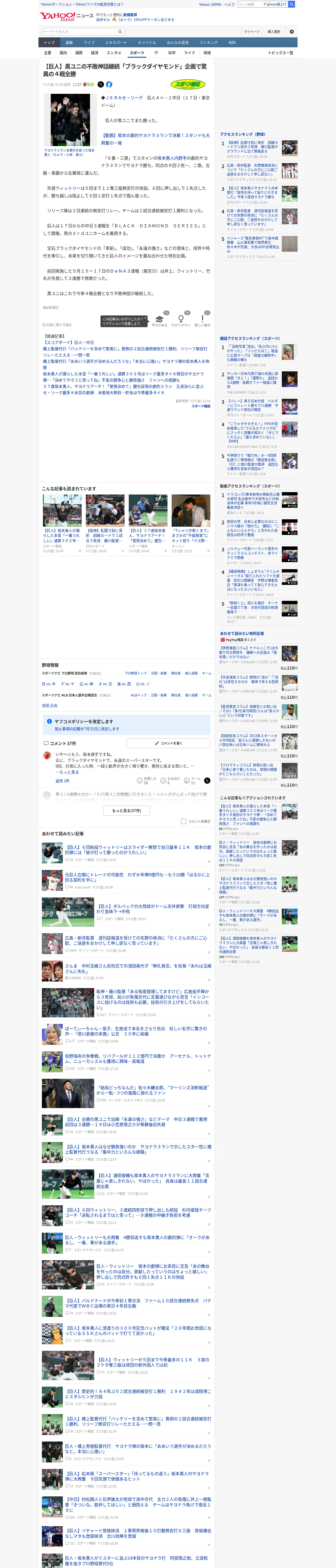This screenshot has width=336, height=1568.
Task: Click the article photo of 坂本勇人
Action: coord(70,120)
